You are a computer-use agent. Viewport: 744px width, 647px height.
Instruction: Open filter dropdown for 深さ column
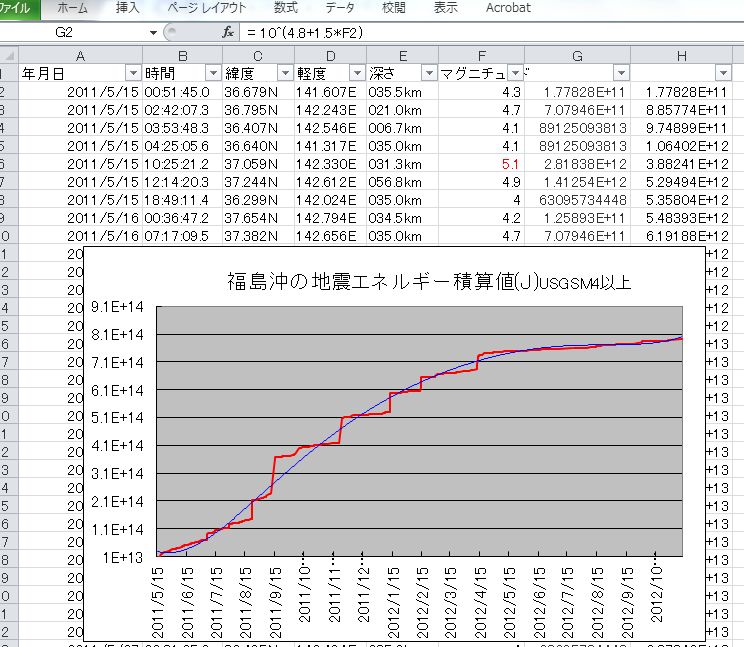[x=428, y=73]
